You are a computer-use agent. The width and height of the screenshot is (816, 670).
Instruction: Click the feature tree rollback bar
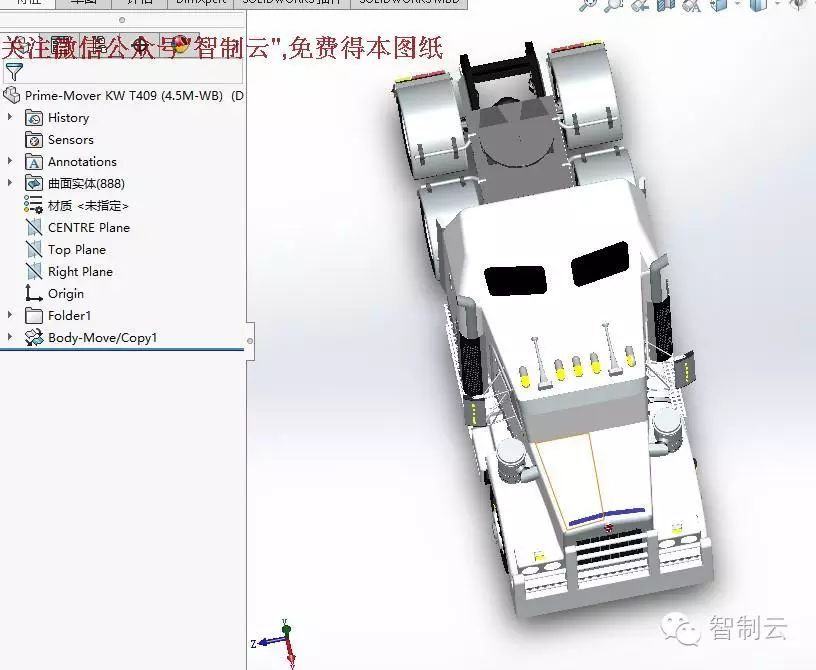pos(122,350)
